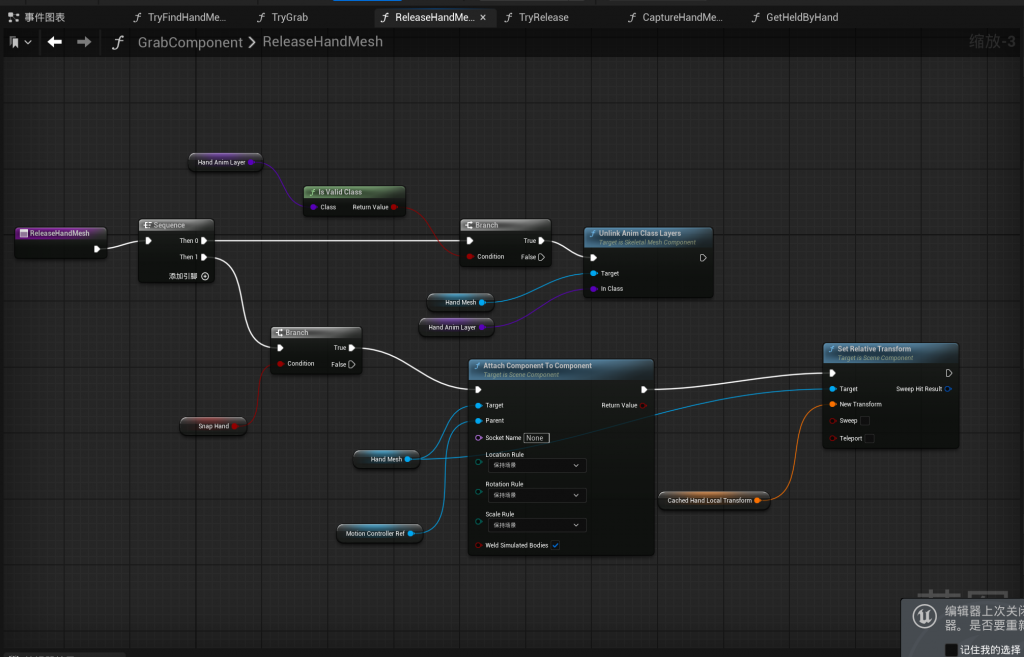This screenshot has width=1024, height=657.
Task: Switch to the GetHeldByHand tab
Action: click(801, 17)
